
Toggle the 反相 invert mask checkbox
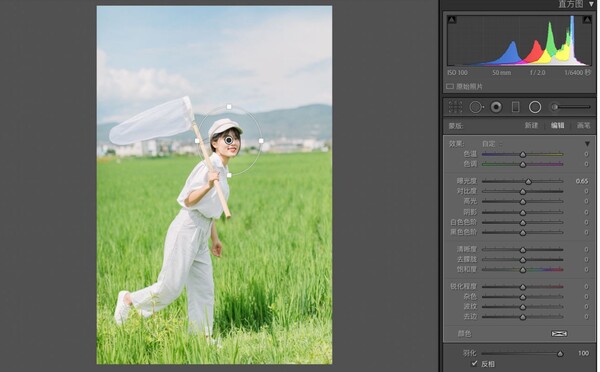click(474, 364)
